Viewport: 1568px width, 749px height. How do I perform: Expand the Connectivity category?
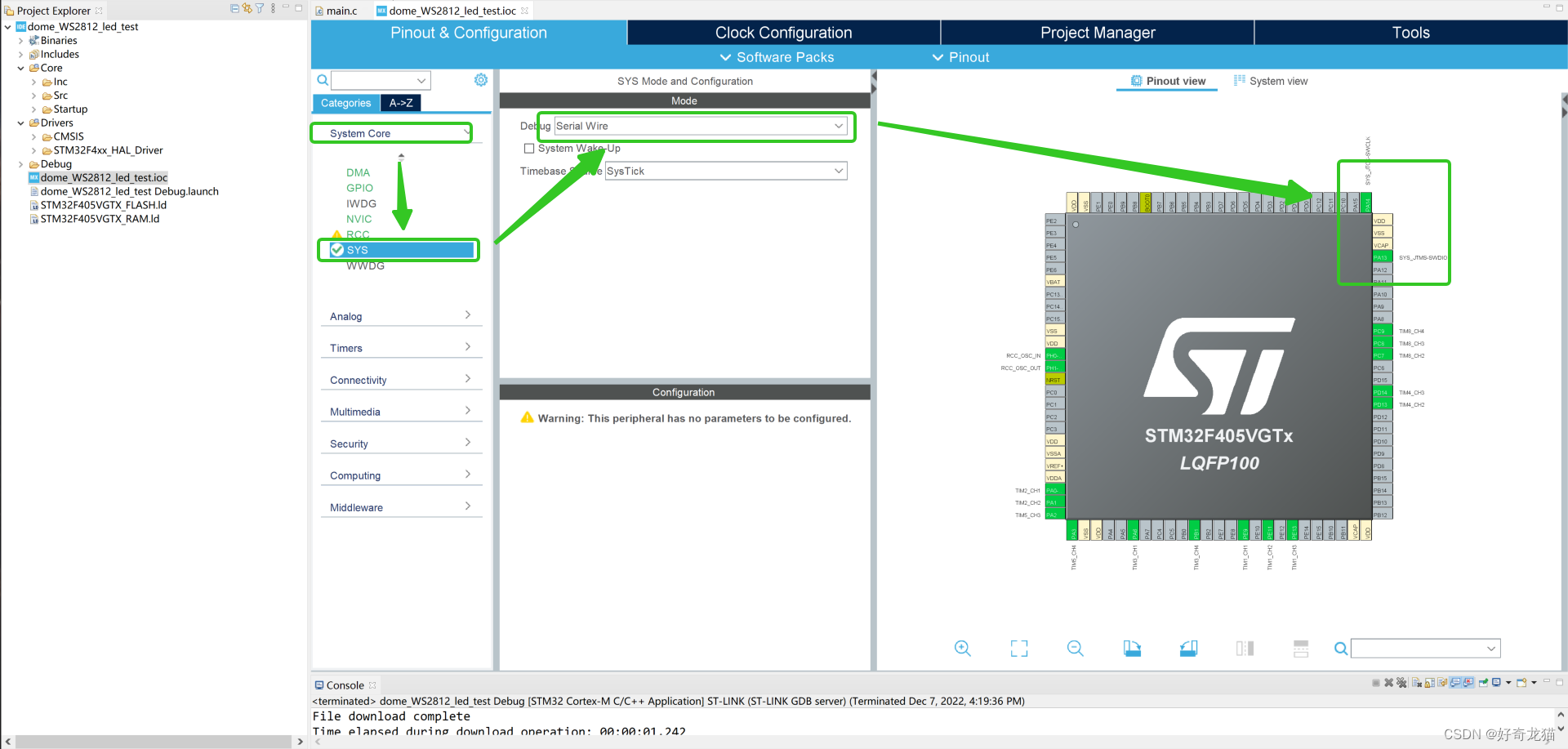pos(401,380)
